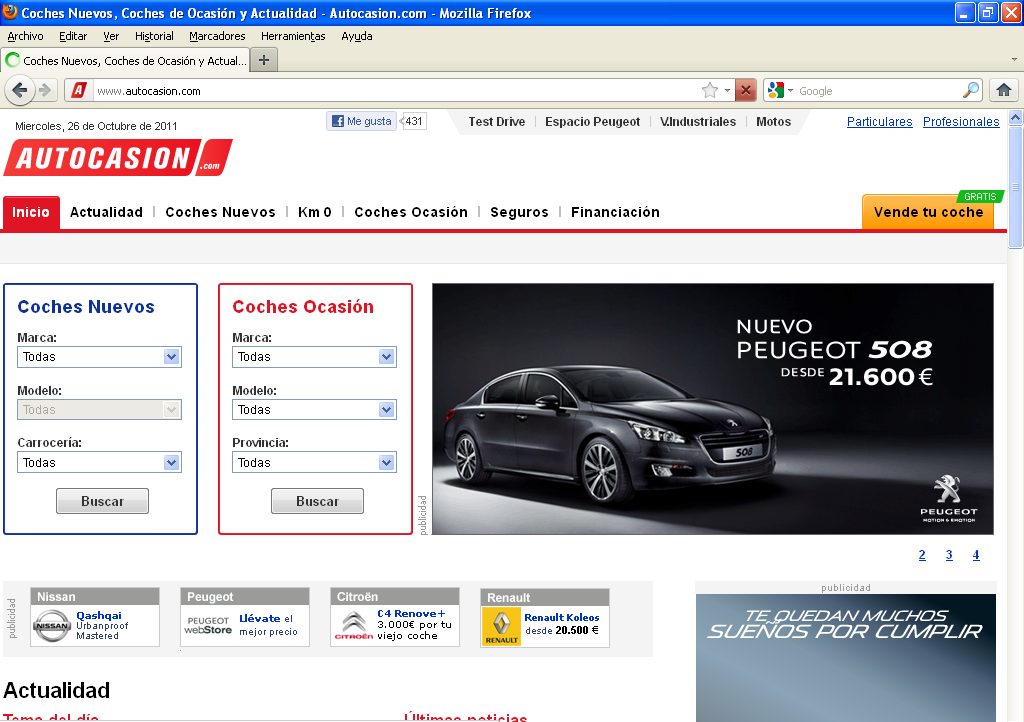Open the Espacio Peugeot link
This screenshot has height=722, width=1024.
[x=592, y=121]
